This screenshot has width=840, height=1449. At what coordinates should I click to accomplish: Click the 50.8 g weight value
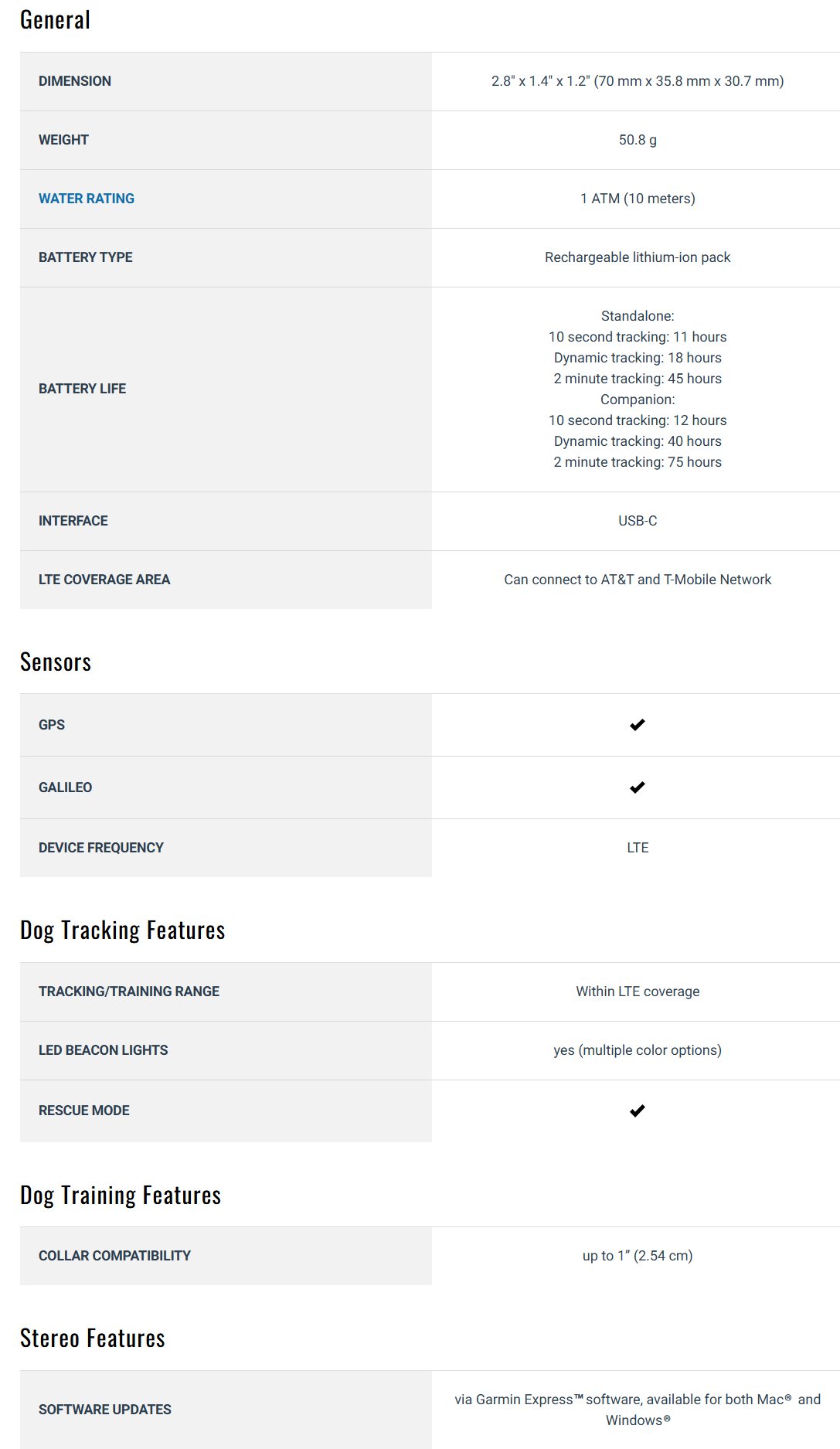click(x=638, y=140)
